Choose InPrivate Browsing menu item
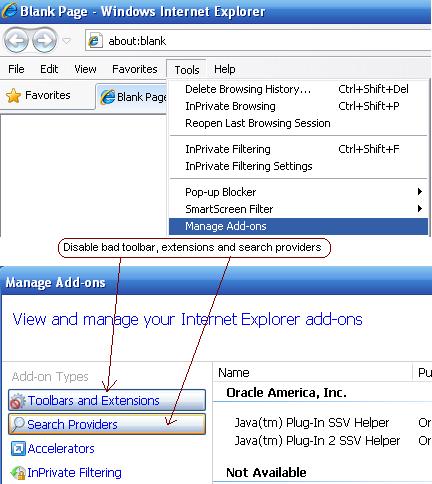Screen dimensions: 432x484 pos(298,106)
